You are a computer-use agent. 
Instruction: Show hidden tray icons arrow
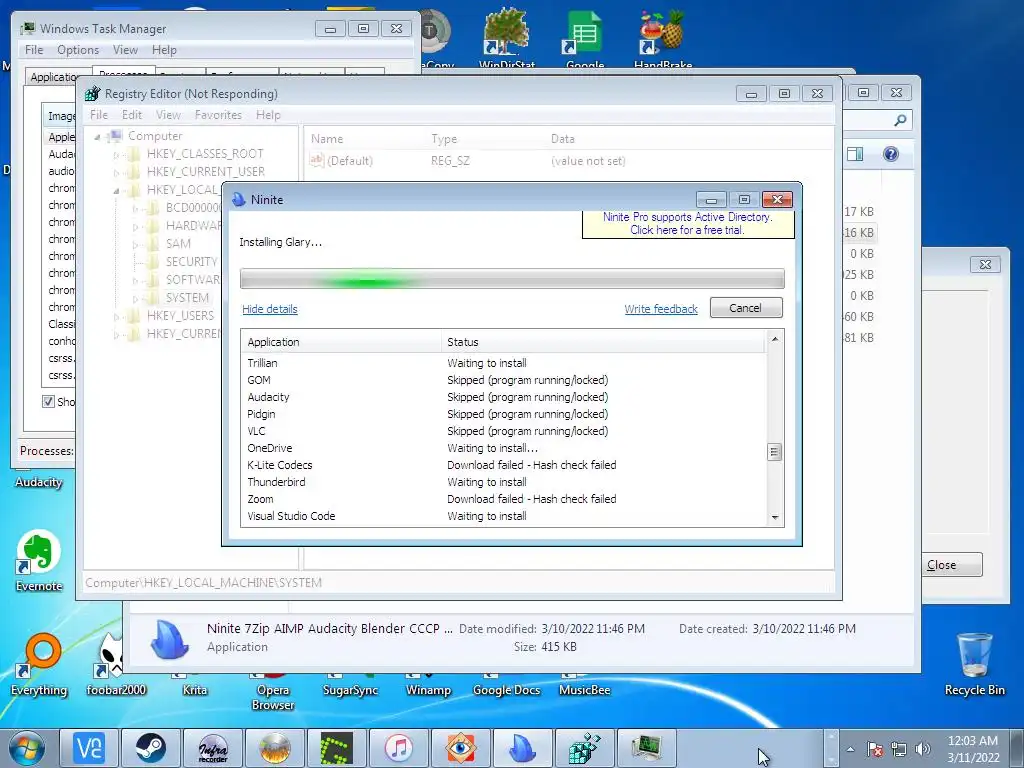(850, 749)
